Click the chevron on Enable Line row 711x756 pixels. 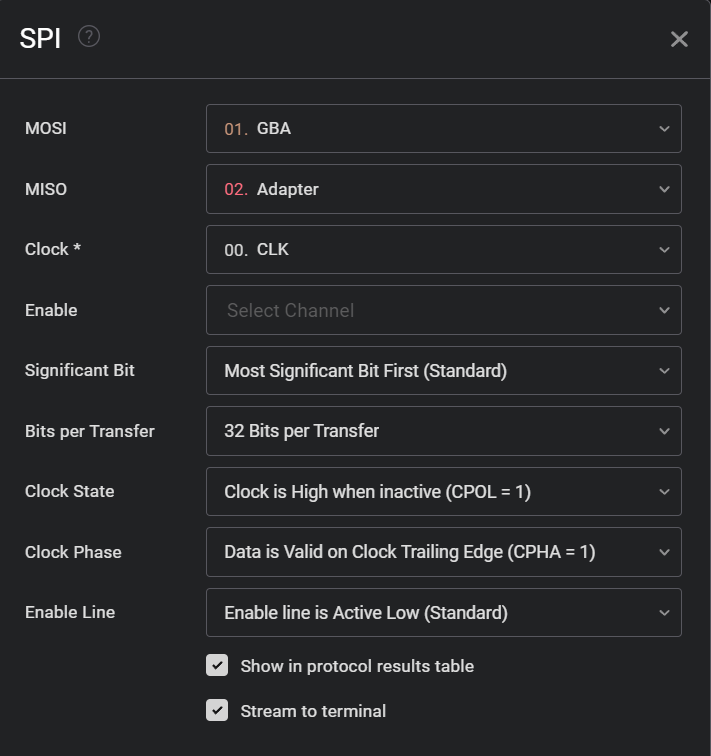click(x=665, y=613)
